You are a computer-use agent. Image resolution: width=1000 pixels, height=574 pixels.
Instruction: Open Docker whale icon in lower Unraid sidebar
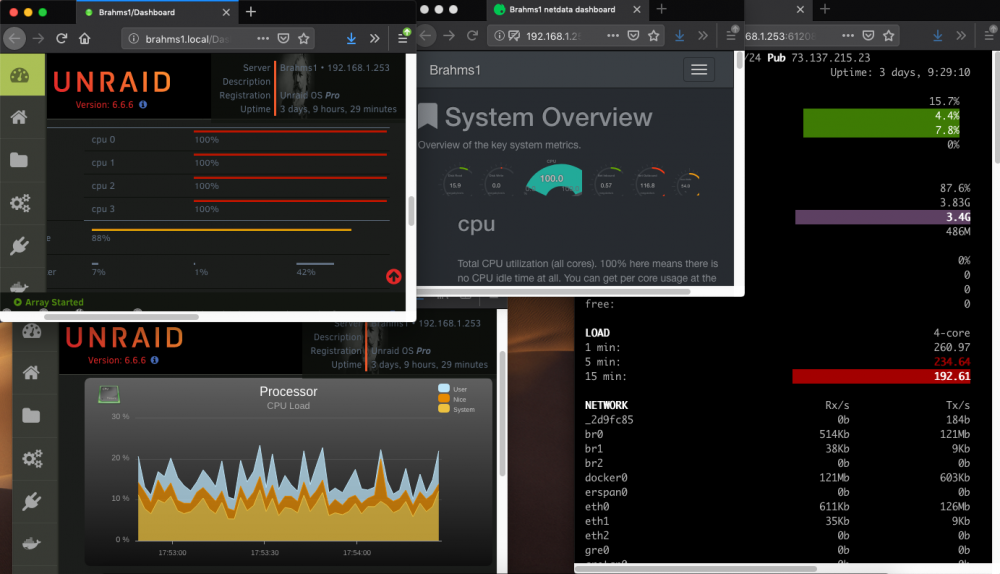[31, 543]
